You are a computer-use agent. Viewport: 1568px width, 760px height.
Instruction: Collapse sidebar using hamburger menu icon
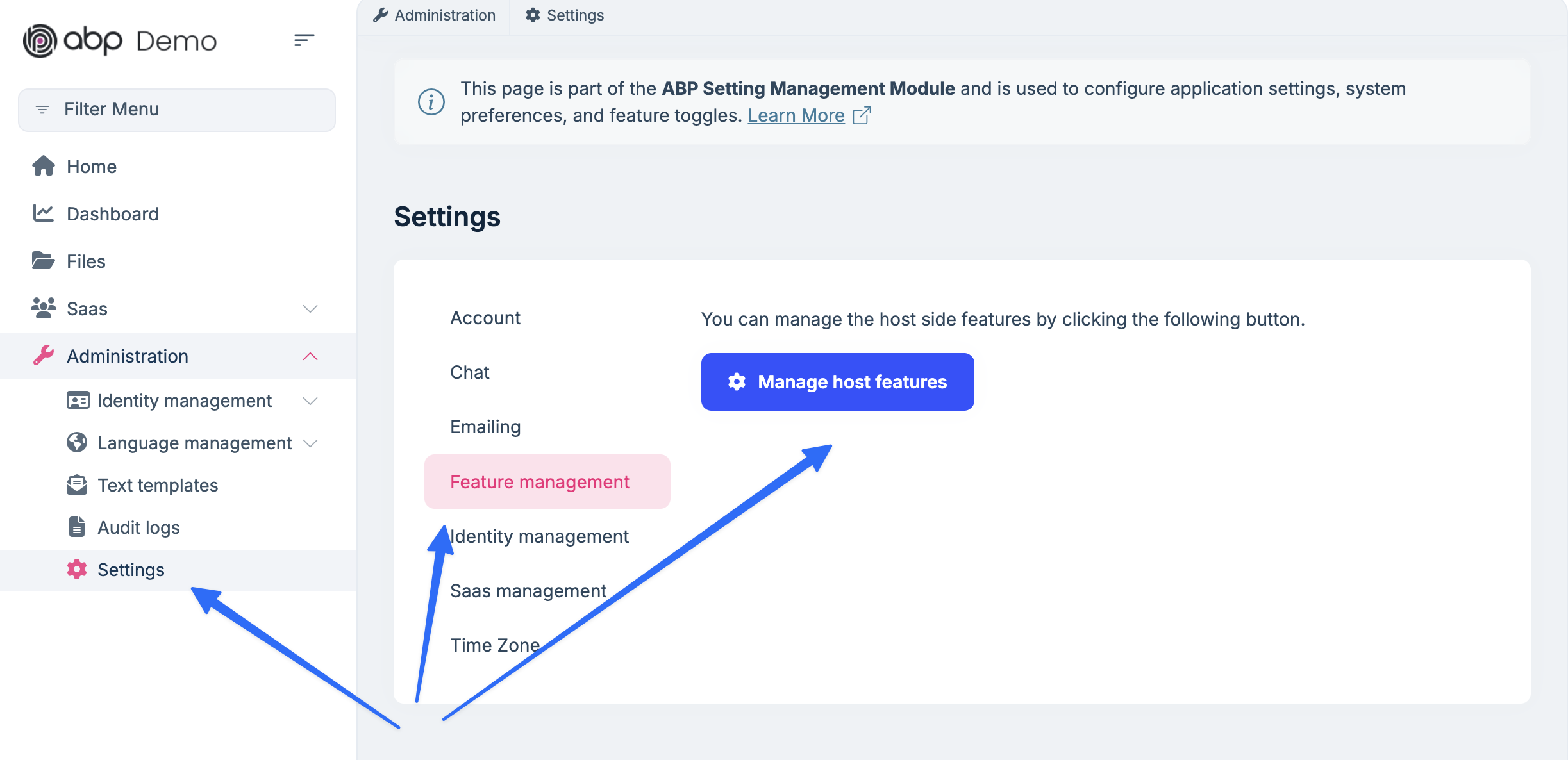304,40
